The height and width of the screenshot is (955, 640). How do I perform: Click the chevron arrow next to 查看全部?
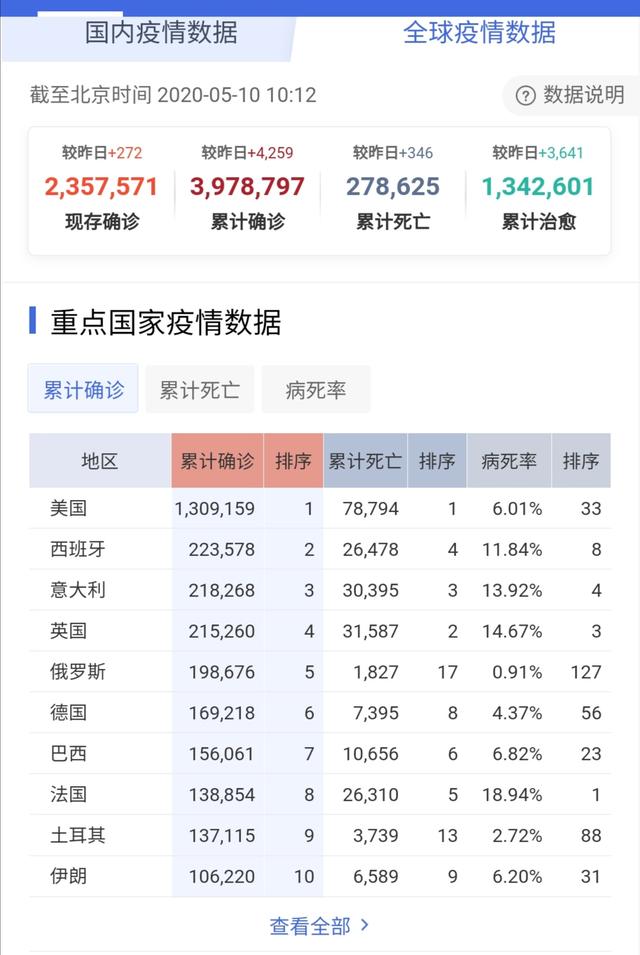(364, 925)
